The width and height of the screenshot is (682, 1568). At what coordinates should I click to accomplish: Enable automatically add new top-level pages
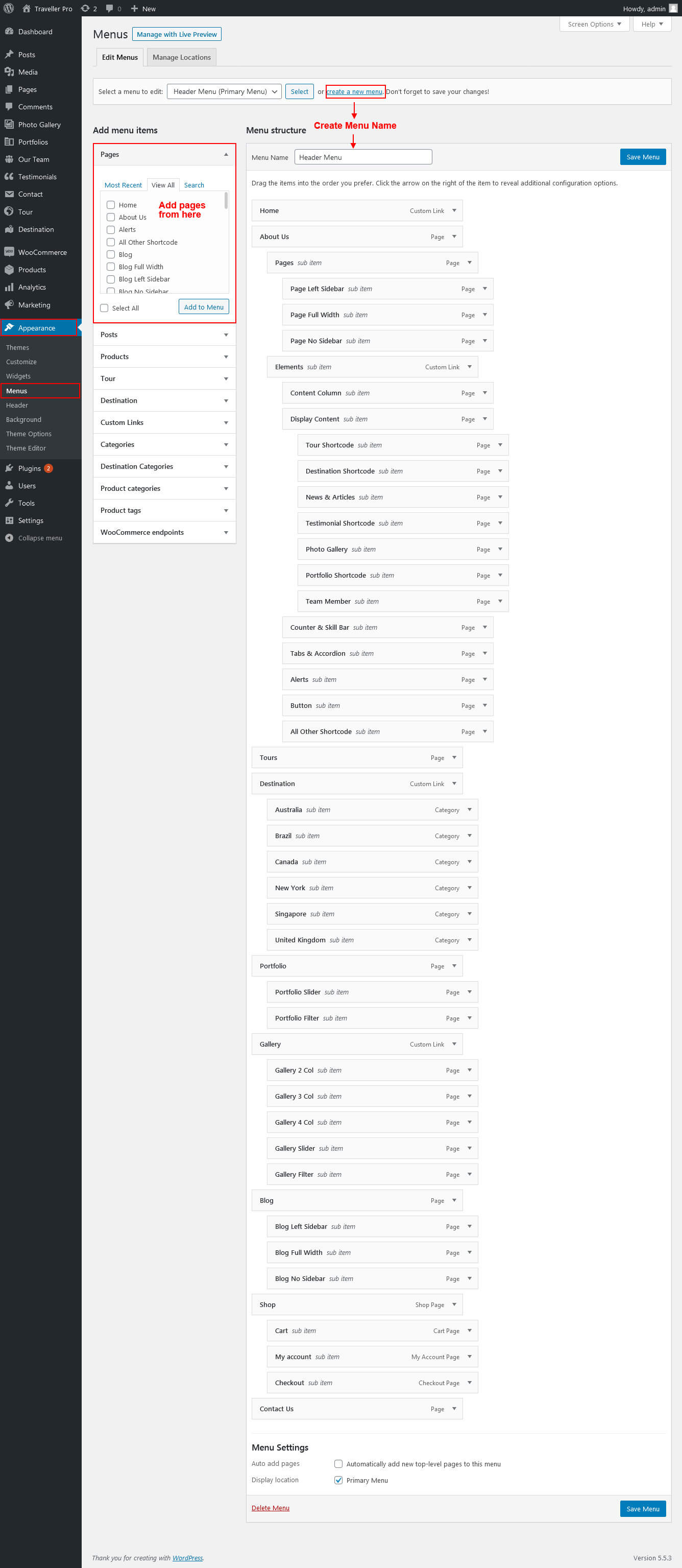338,1464
